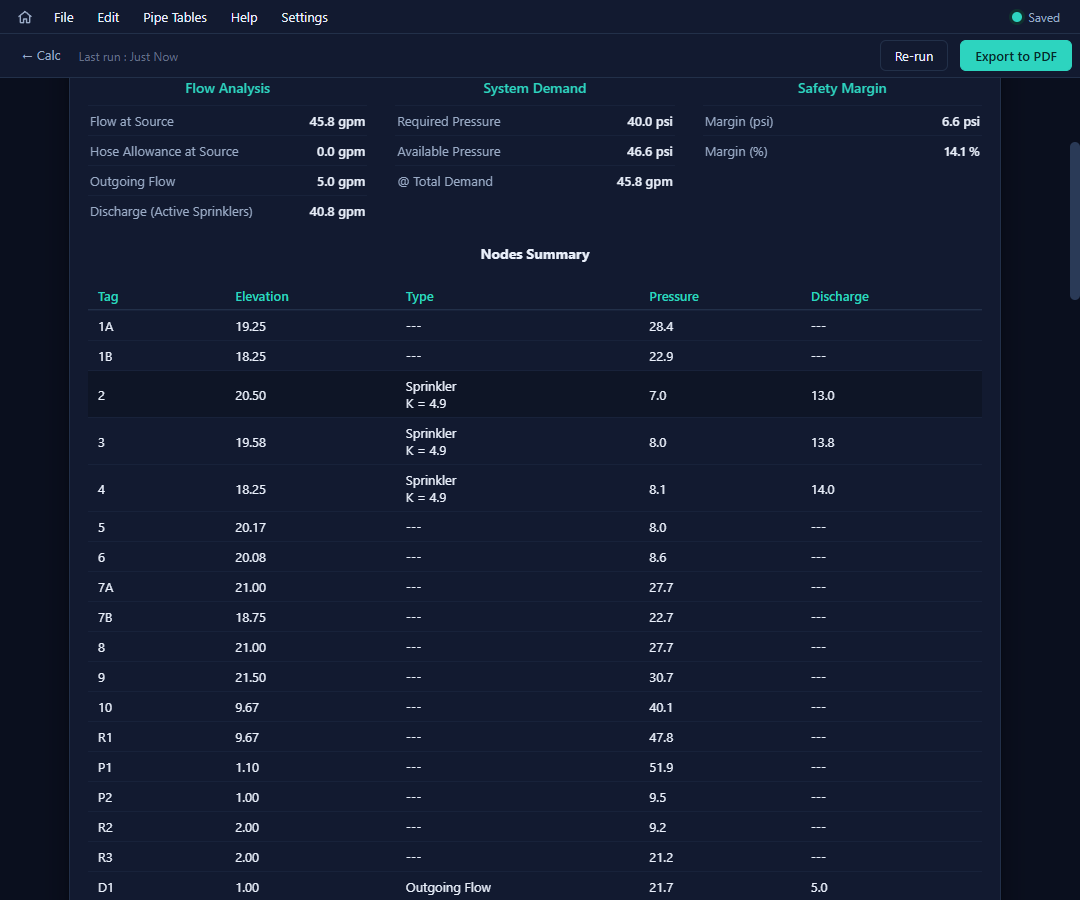This screenshot has height=900, width=1080.
Task: Click elevation 21.50 in node 9 row
Action: click(250, 678)
